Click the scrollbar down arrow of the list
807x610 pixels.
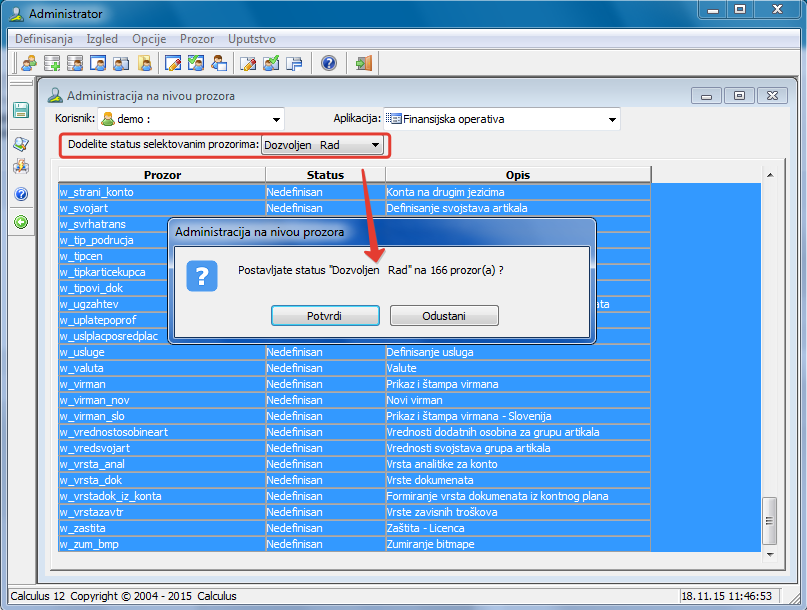coord(770,554)
